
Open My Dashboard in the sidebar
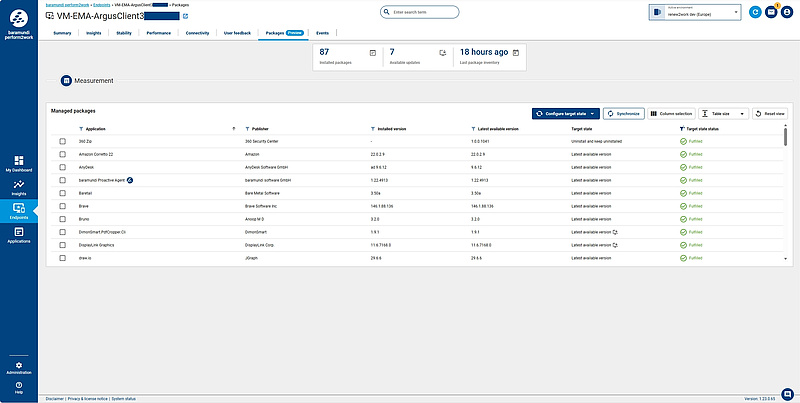point(19,163)
